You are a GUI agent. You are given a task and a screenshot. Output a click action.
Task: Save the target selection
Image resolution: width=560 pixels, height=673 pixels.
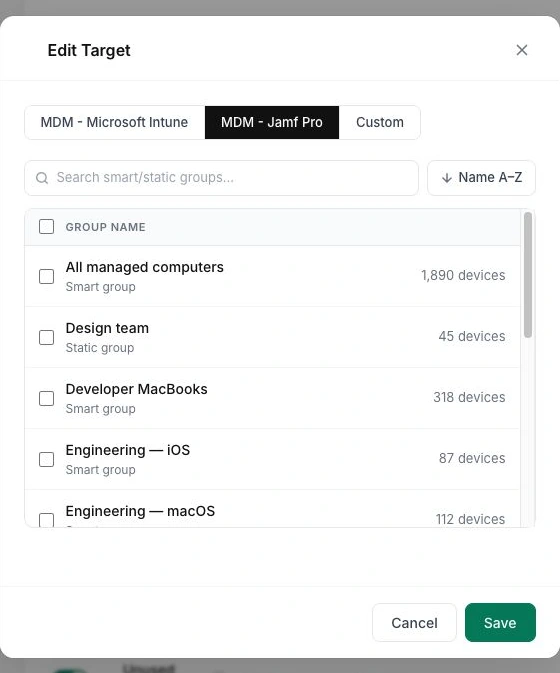(500, 622)
